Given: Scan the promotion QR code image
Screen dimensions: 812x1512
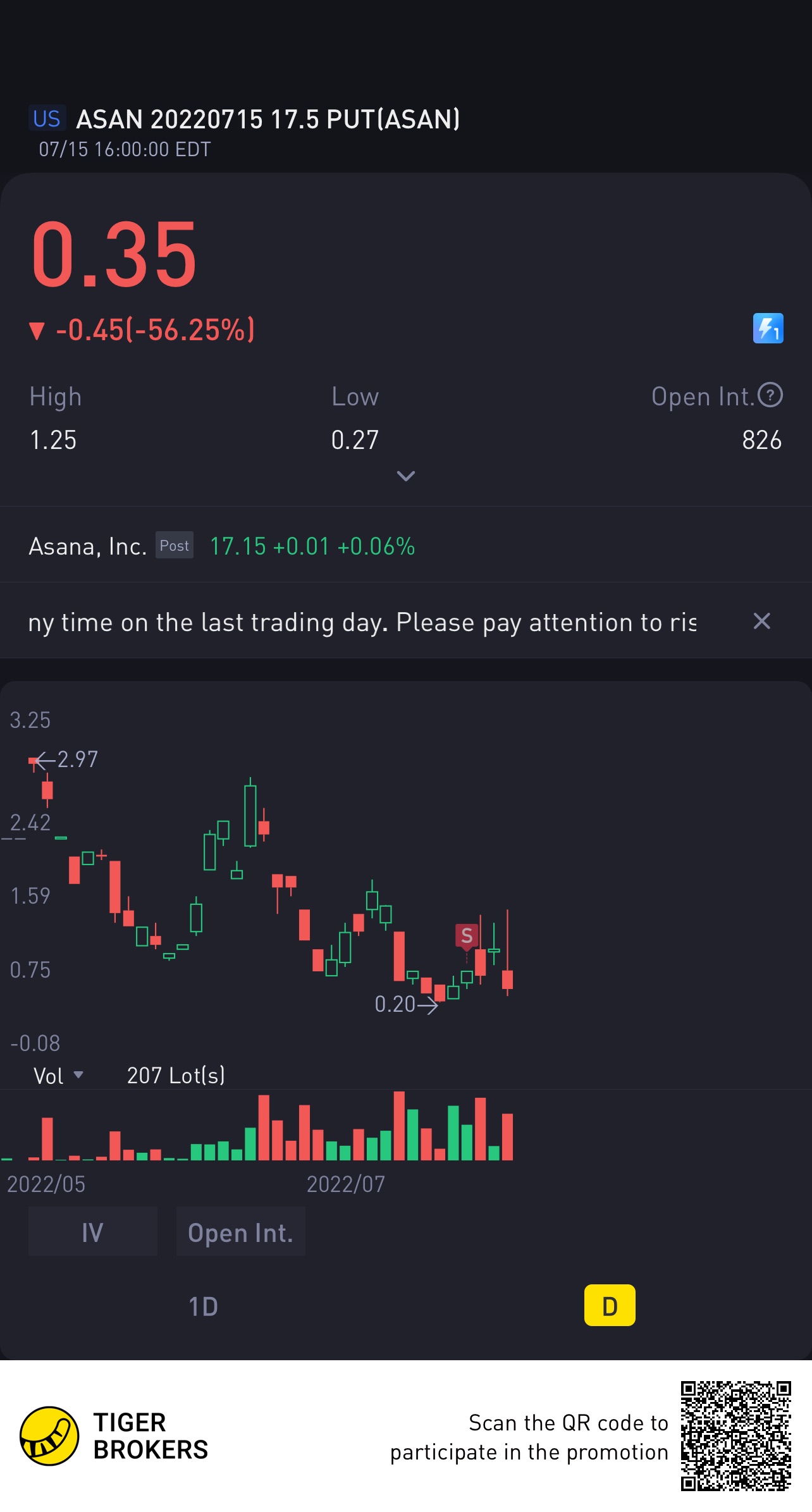Looking at the screenshot, I should tap(735, 1435).
